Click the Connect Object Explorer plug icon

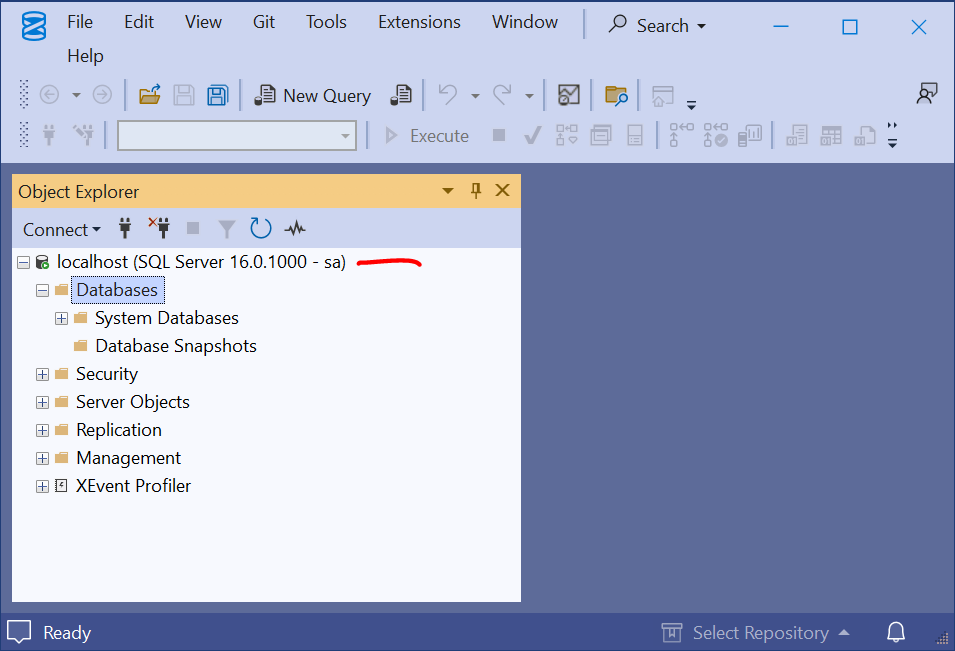pos(125,229)
